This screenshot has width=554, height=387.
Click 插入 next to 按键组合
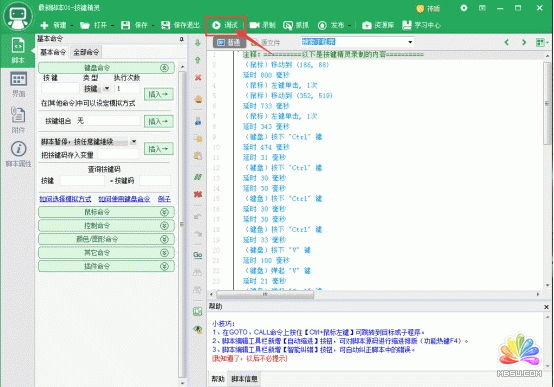point(159,121)
